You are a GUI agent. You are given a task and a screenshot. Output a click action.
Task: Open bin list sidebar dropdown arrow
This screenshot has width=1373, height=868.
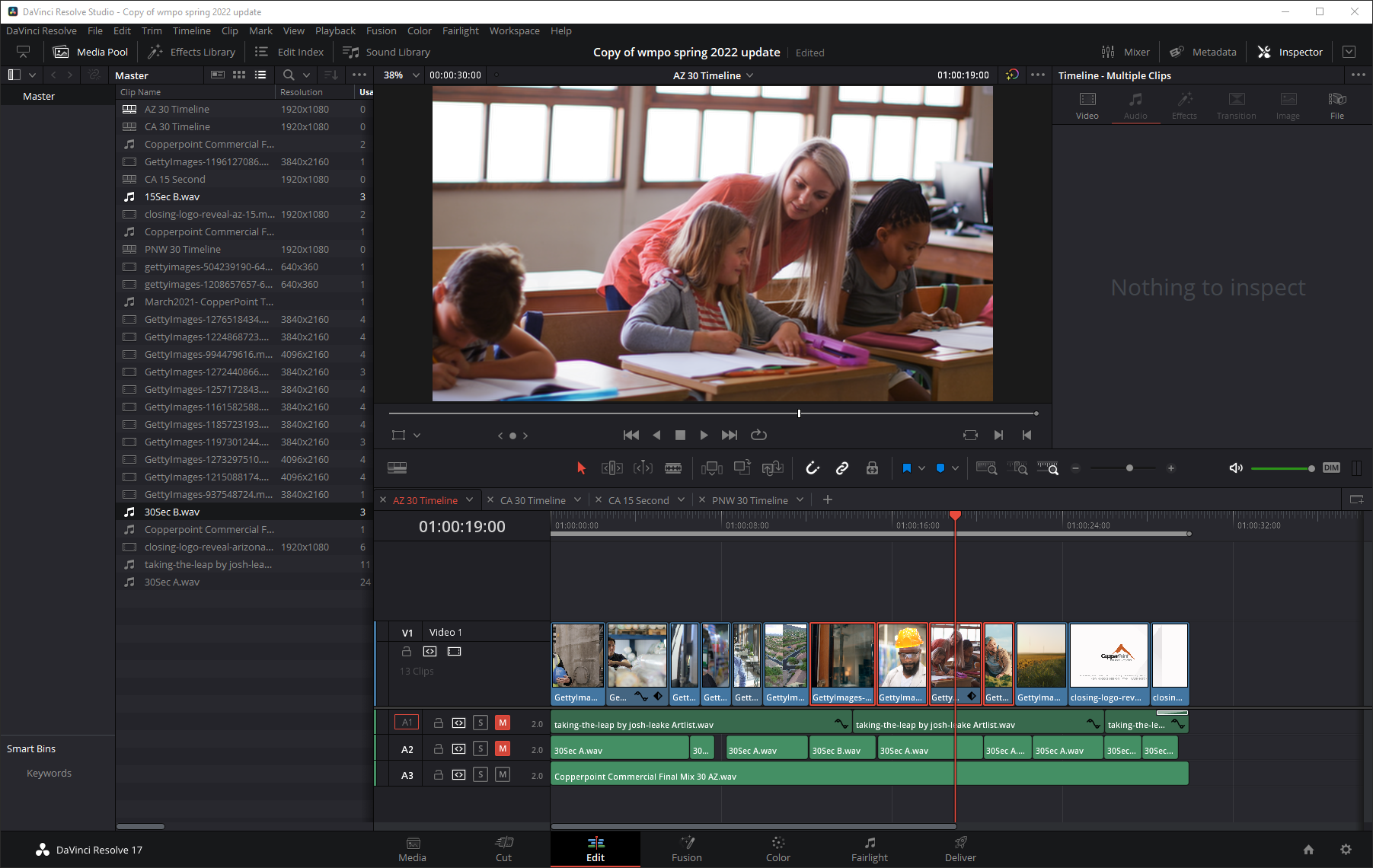click(x=32, y=75)
